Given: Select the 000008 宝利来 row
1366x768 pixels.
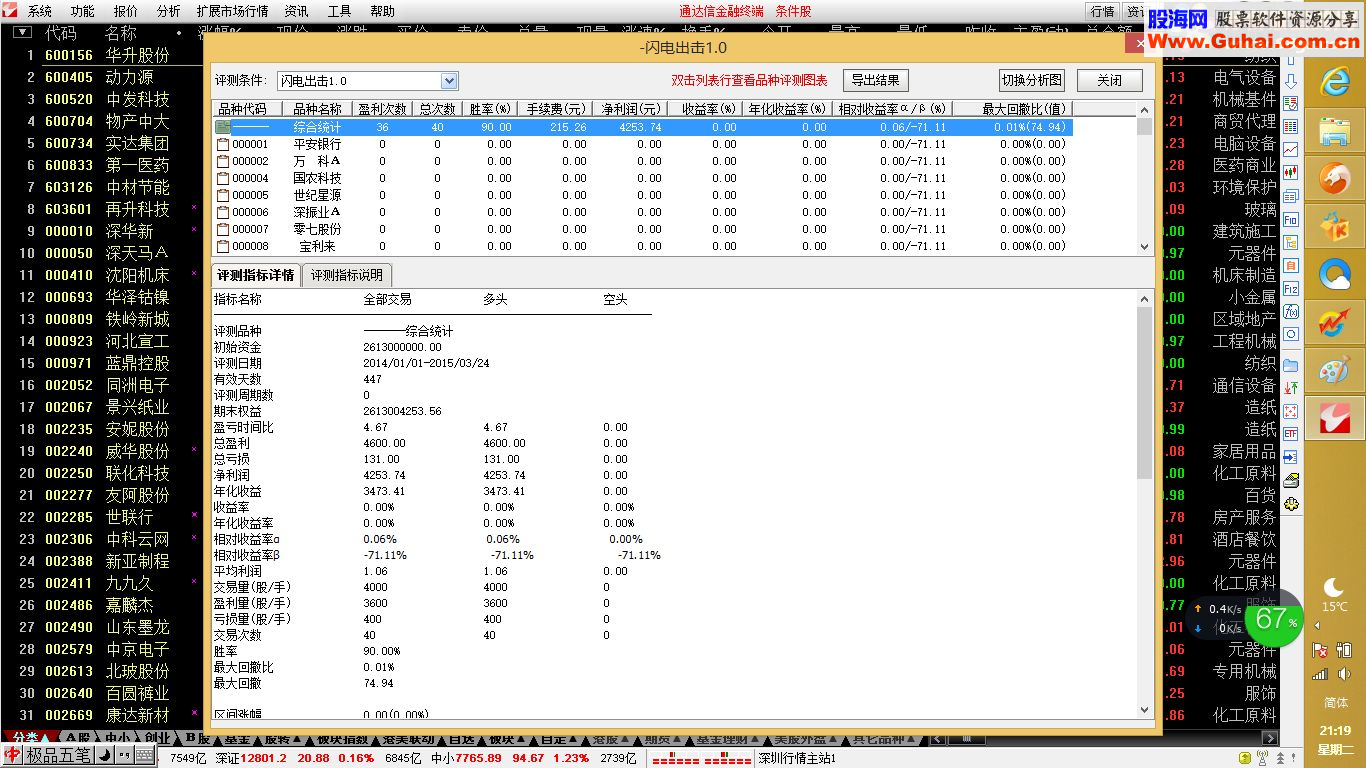Looking at the screenshot, I should (x=641, y=246).
